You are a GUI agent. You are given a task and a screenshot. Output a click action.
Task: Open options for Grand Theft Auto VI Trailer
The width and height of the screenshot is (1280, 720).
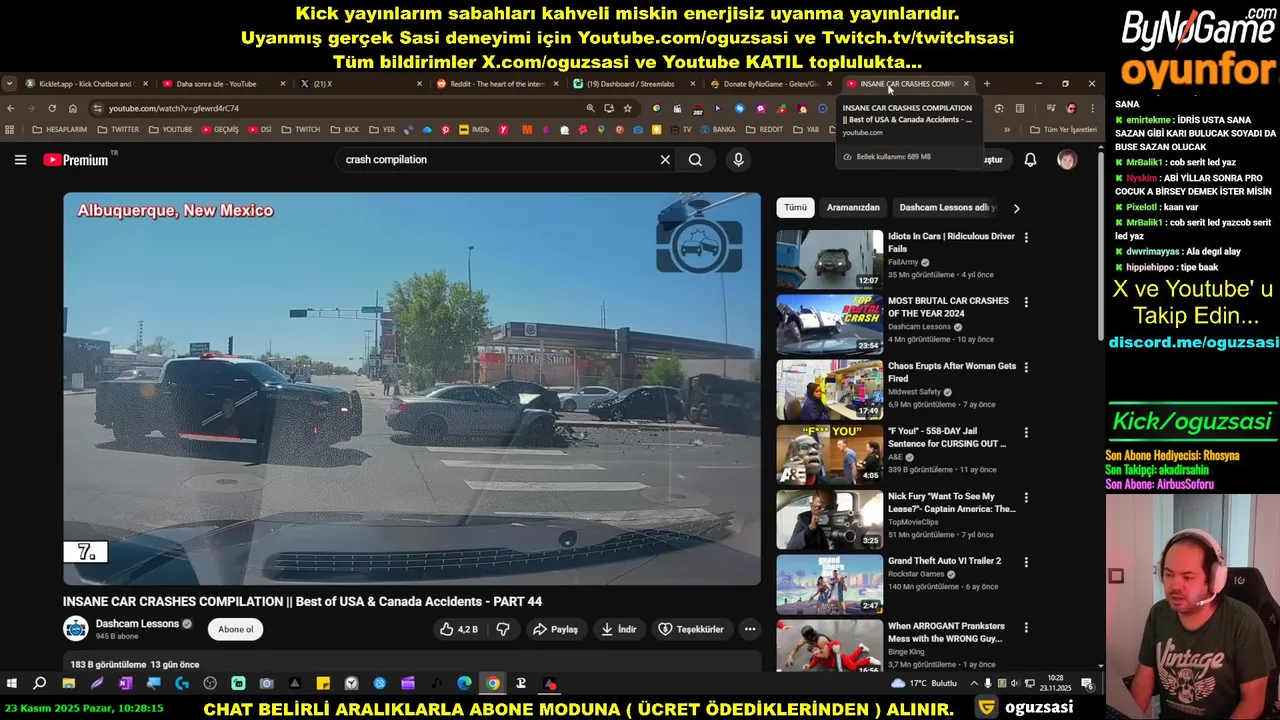(x=1026, y=562)
